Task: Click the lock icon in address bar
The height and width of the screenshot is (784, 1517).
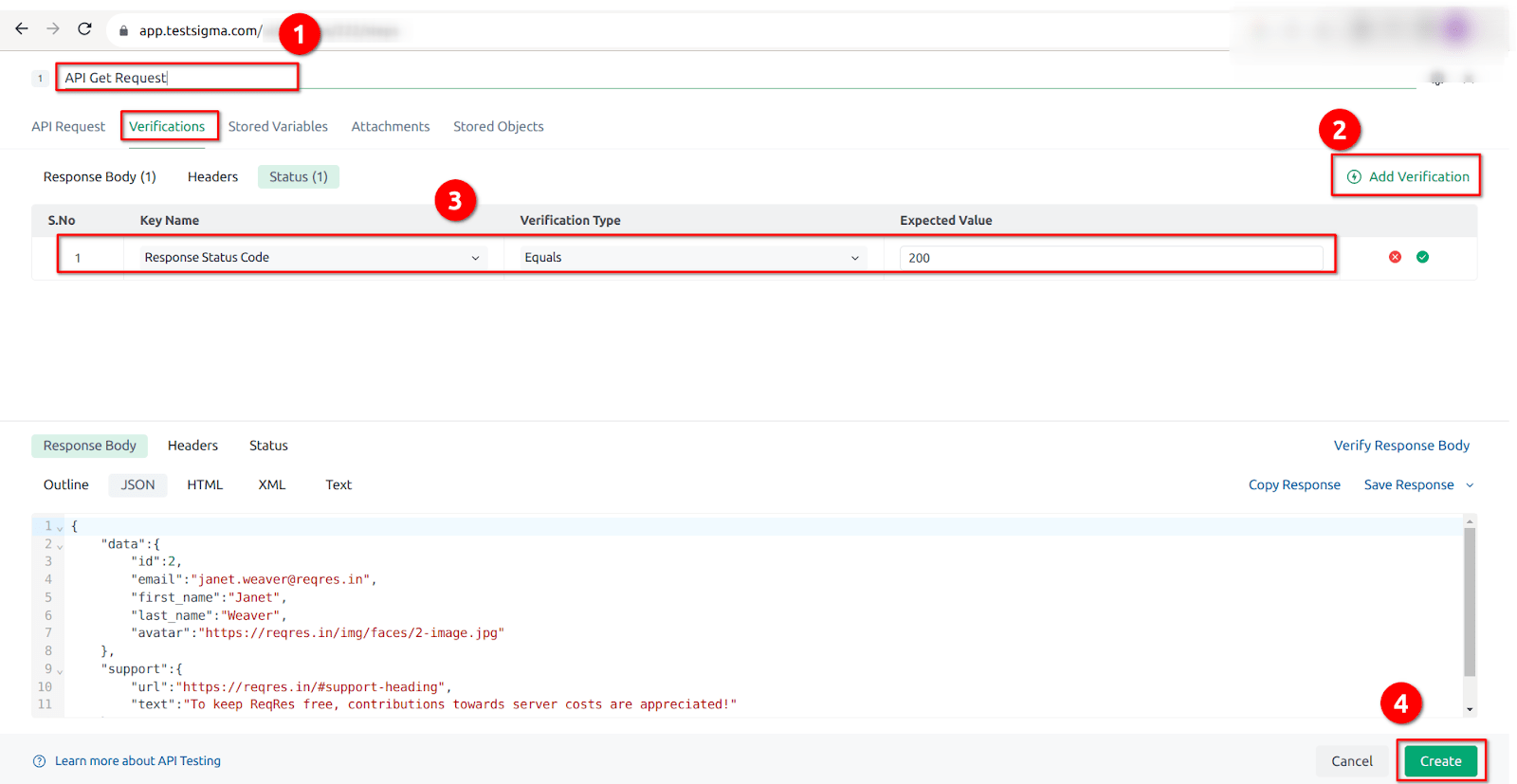Action: coord(123,30)
